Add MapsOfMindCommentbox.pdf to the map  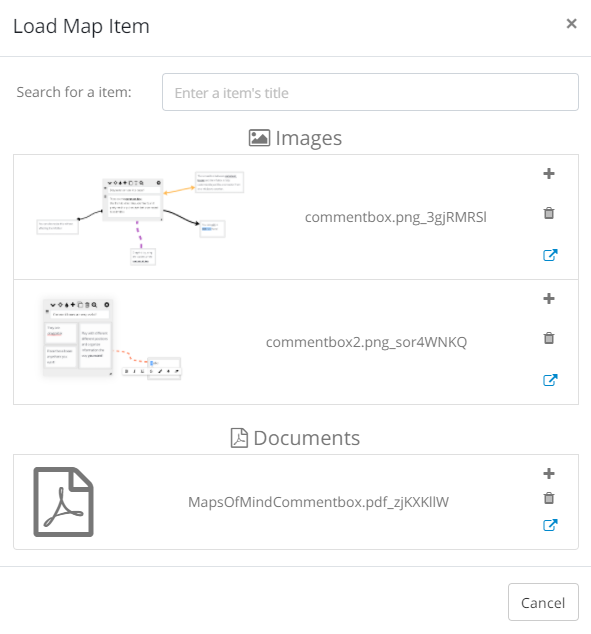coord(549,473)
